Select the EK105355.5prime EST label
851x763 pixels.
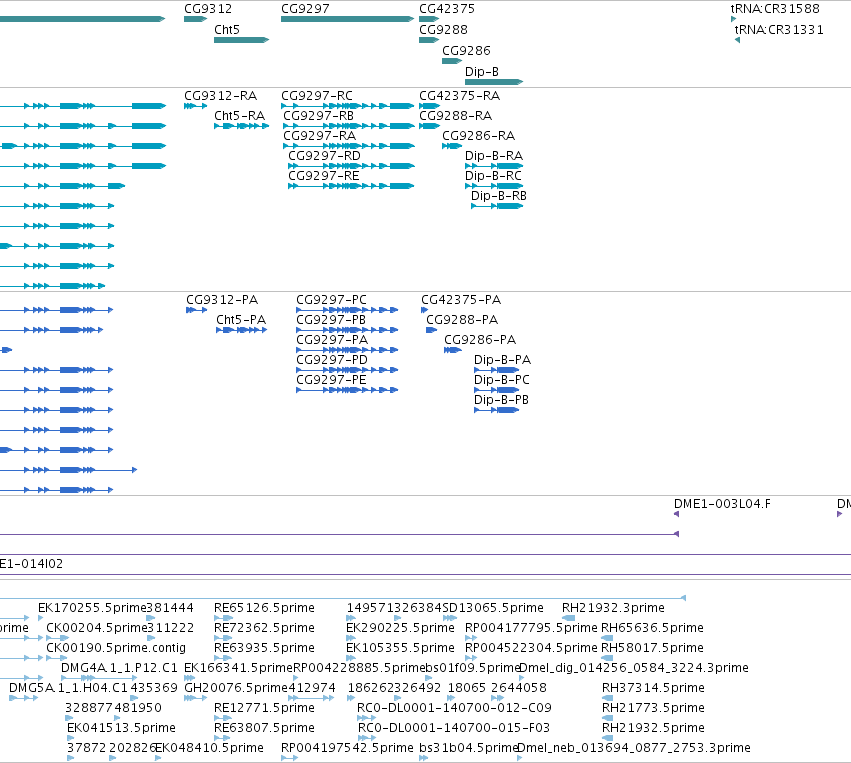(401, 648)
